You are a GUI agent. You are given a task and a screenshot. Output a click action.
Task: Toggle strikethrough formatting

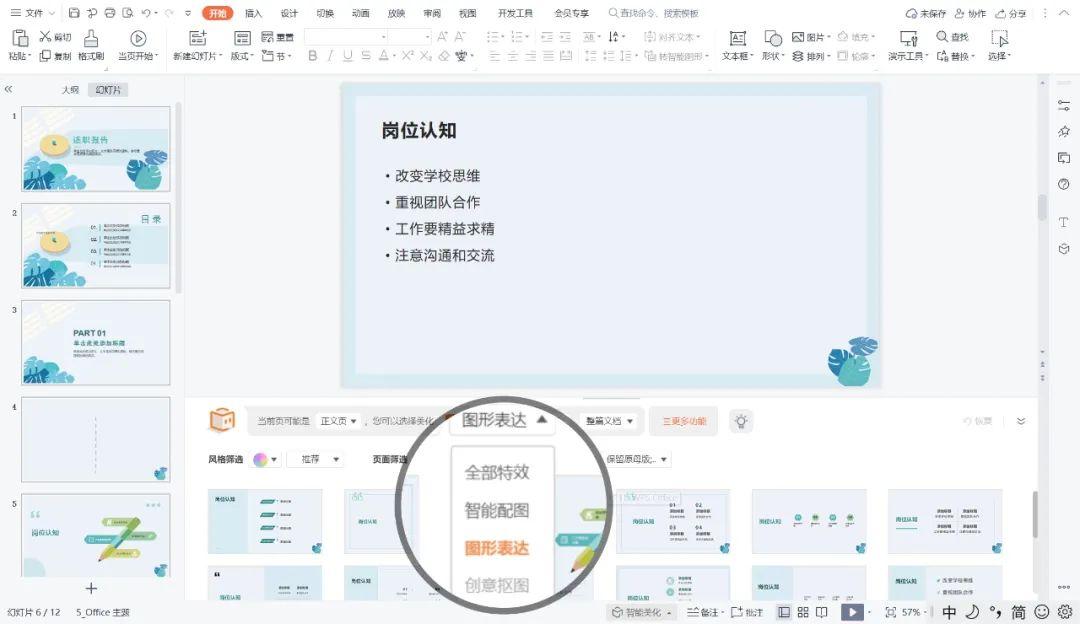tap(366, 56)
